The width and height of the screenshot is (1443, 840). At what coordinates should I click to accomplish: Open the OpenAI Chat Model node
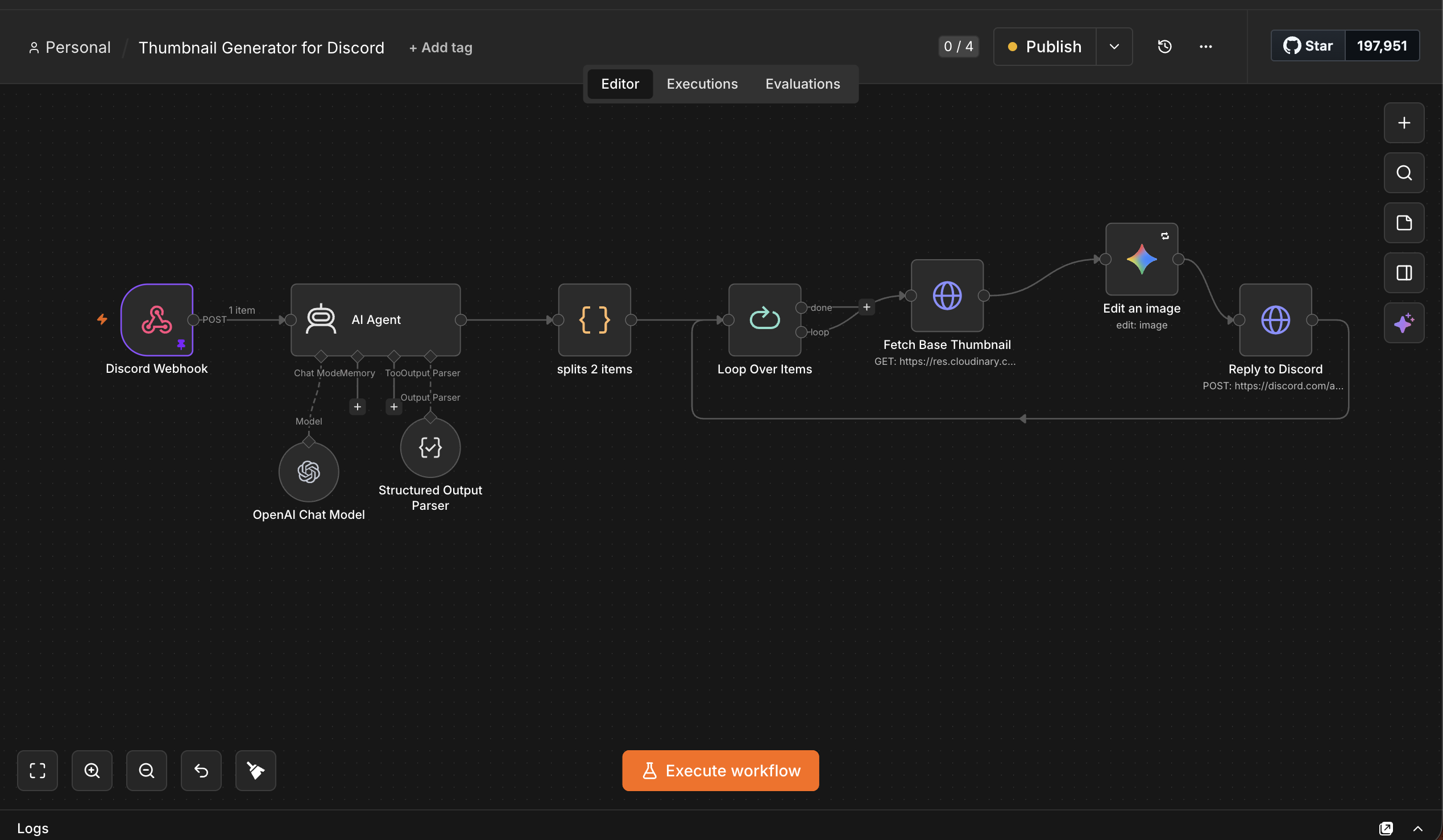point(309,472)
